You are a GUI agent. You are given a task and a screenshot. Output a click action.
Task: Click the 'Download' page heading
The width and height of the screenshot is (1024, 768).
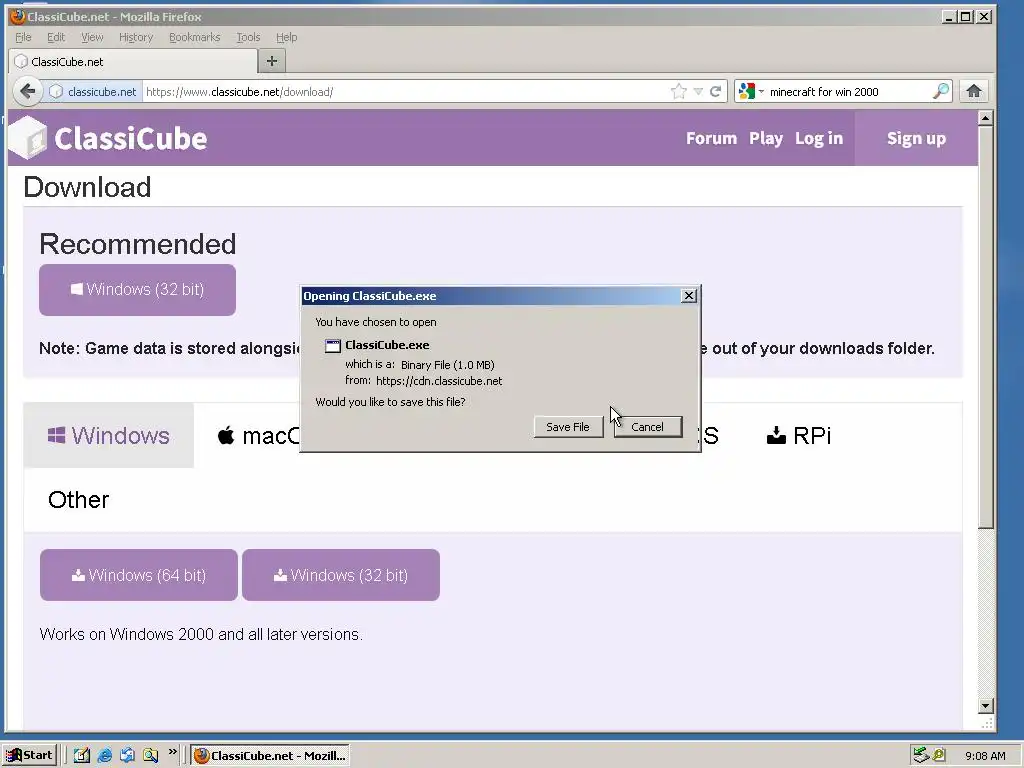pyautogui.click(x=88, y=187)
